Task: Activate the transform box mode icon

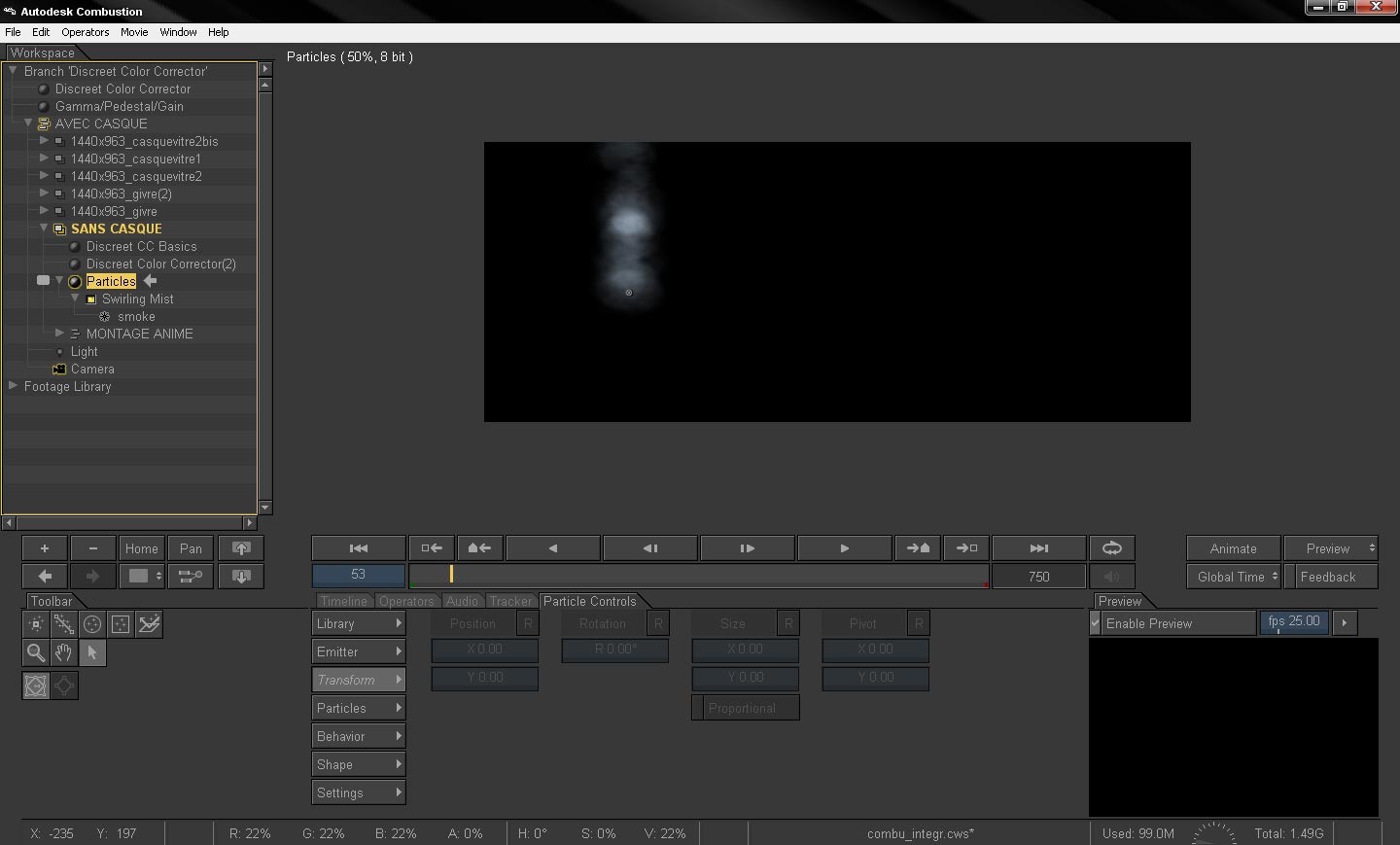Action: pyautogui.click(x=36, y=686)
